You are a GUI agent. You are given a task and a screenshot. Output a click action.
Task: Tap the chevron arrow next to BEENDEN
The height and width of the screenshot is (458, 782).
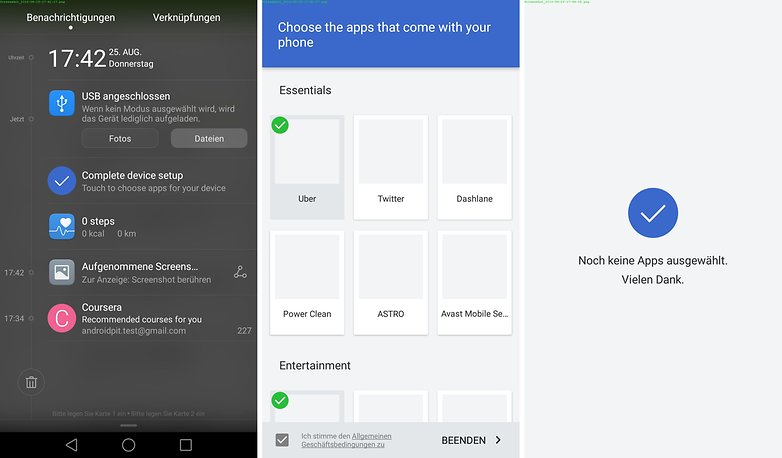(498, 440)
